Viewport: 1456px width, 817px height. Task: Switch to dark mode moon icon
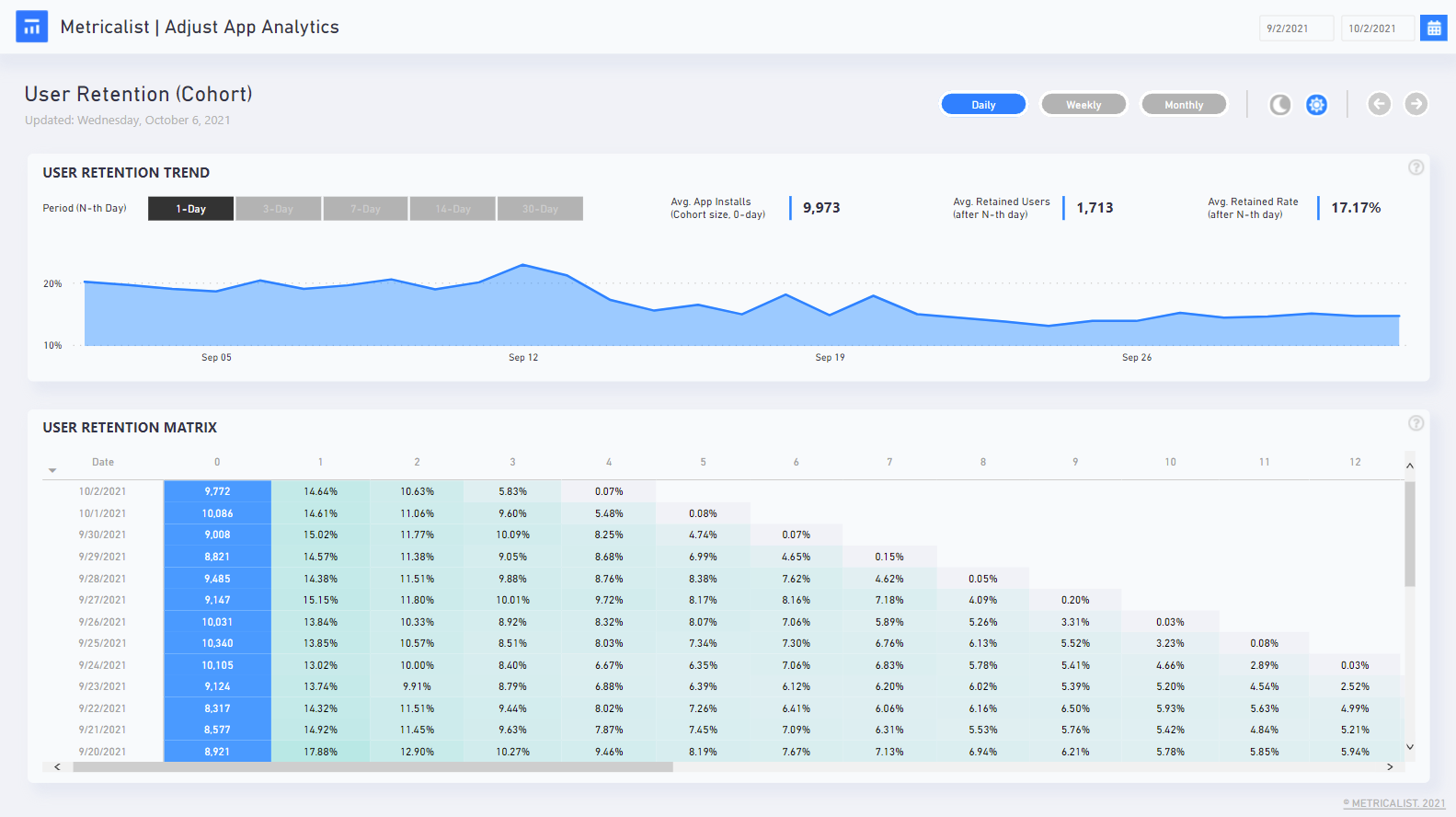pyautogui.click(x=1279, y=105)
